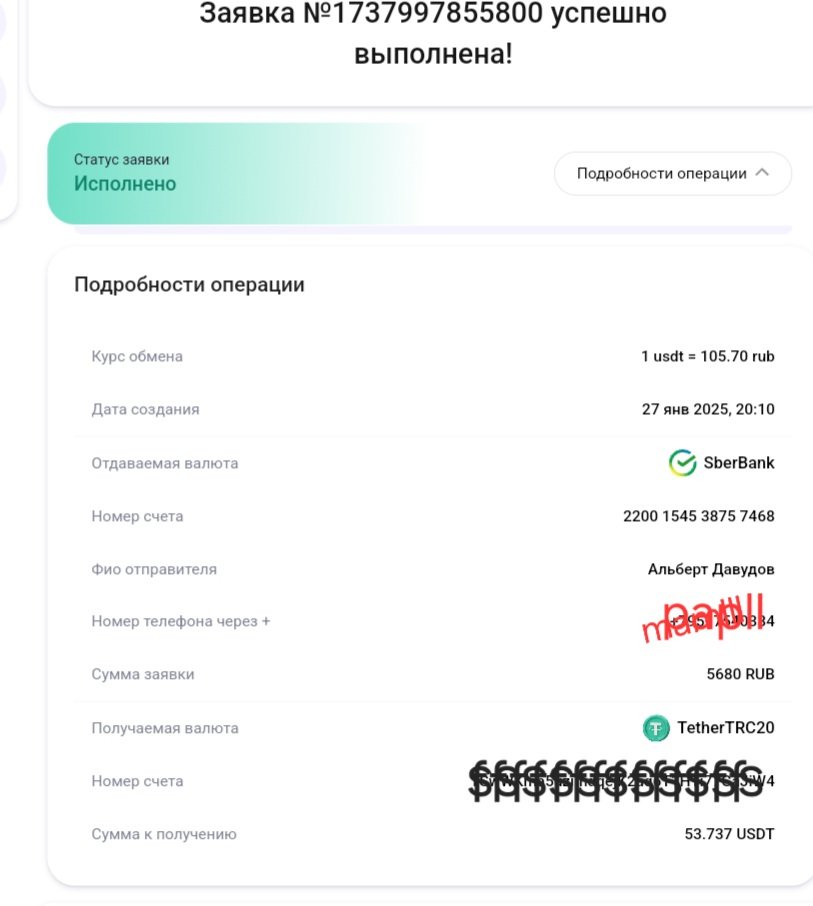Click the Подробности операции section heading
Screen dimensions: 813x906
pyautogui.click(x=189, y=285)
